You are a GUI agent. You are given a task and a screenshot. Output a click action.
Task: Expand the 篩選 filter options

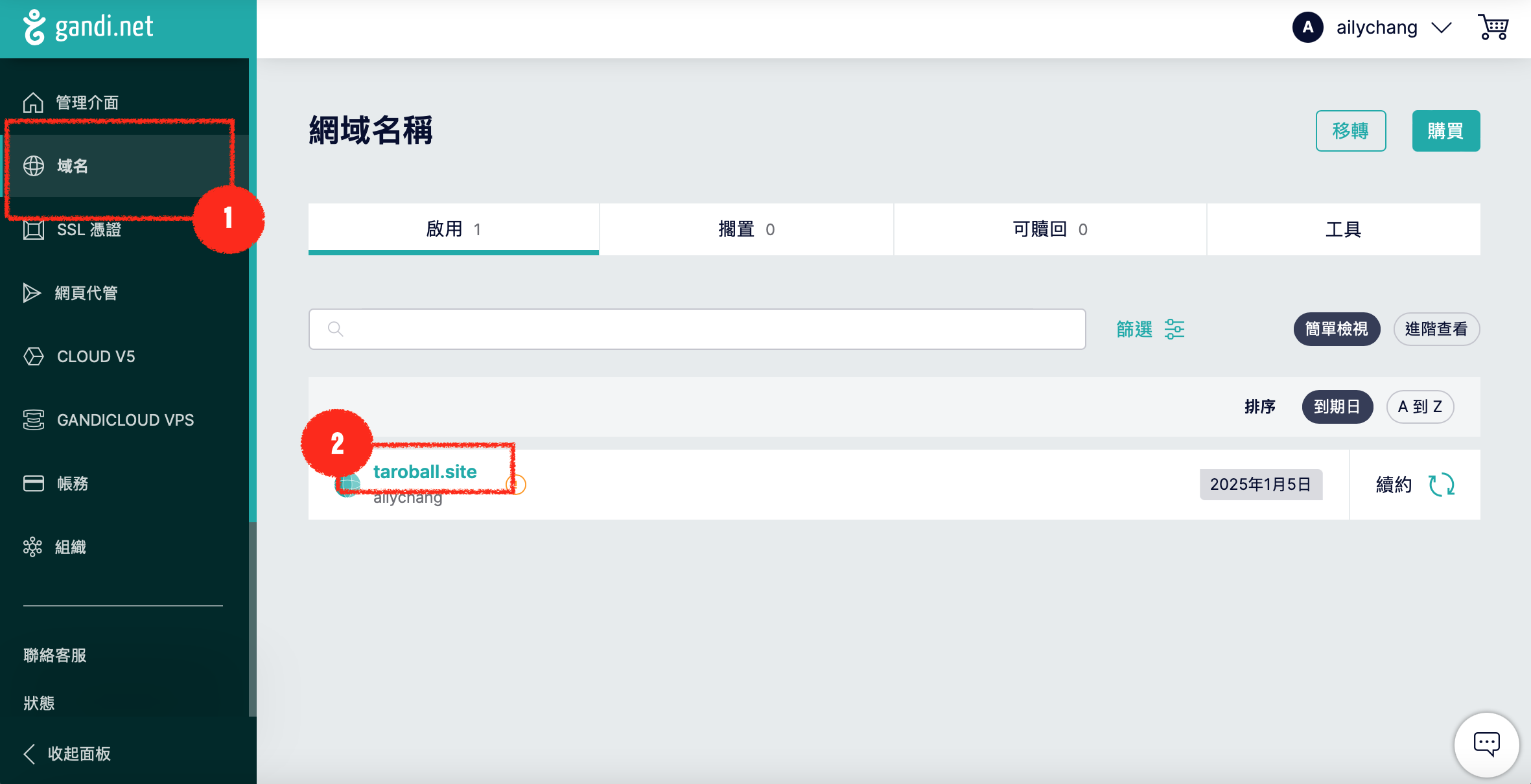click(1134, 329)
